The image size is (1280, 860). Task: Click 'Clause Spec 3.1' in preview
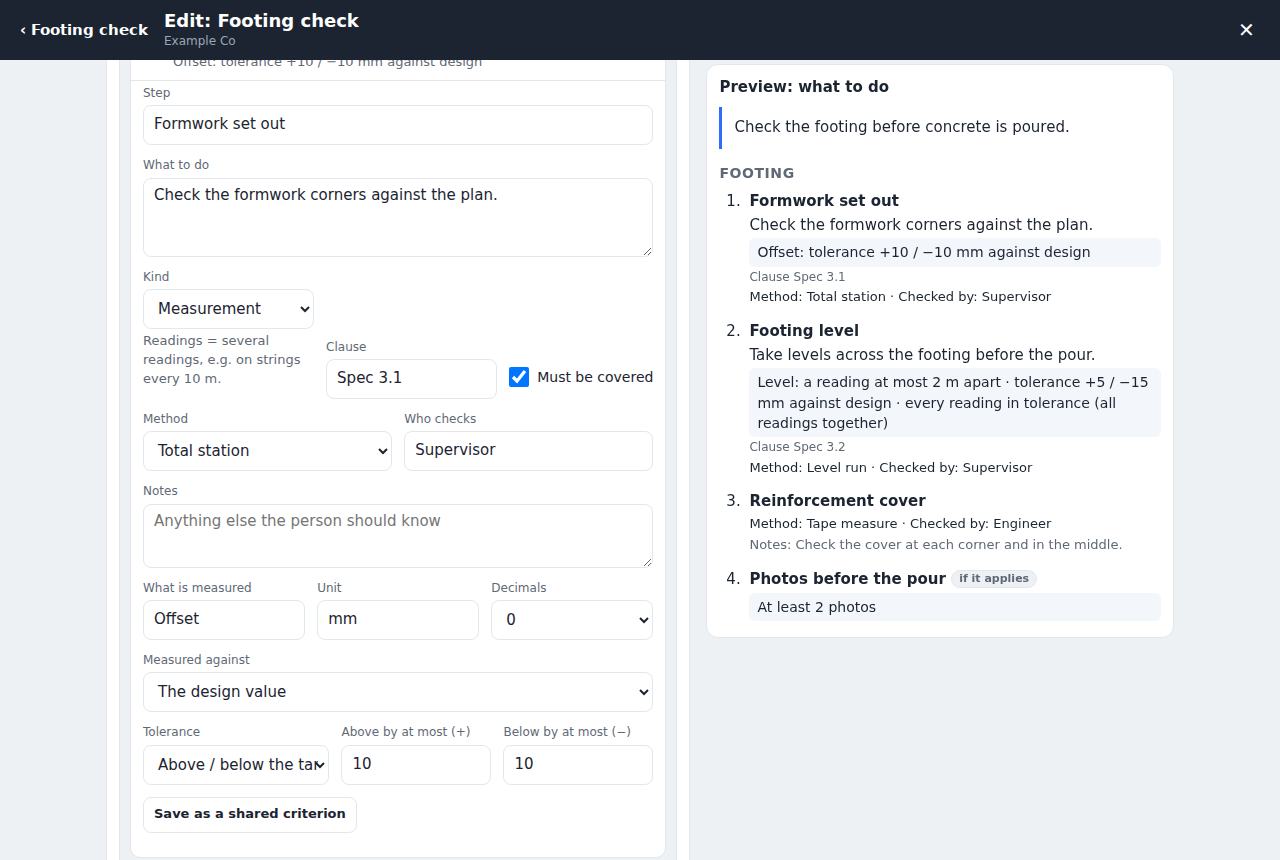(797, 277)
